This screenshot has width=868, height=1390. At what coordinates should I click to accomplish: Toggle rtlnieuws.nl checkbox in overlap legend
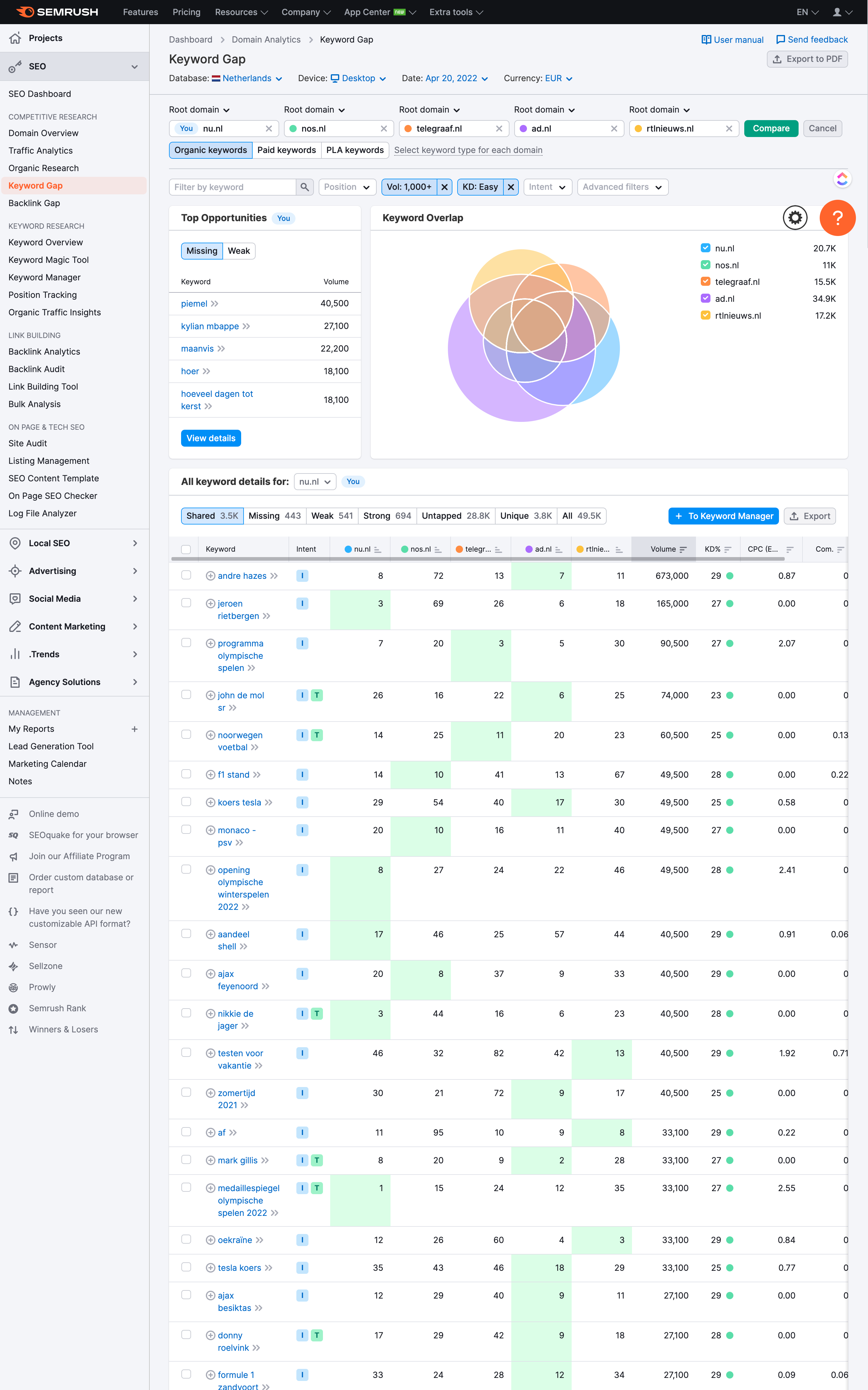[706, 315]
